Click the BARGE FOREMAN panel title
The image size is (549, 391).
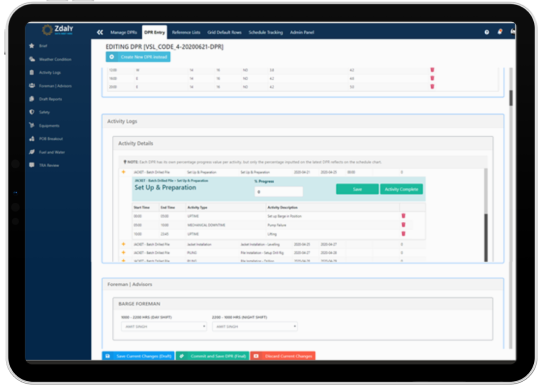point(139,303)
